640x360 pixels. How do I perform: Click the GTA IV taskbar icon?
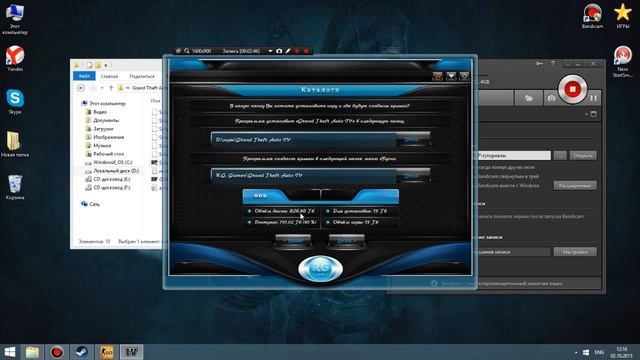[131, 352]
